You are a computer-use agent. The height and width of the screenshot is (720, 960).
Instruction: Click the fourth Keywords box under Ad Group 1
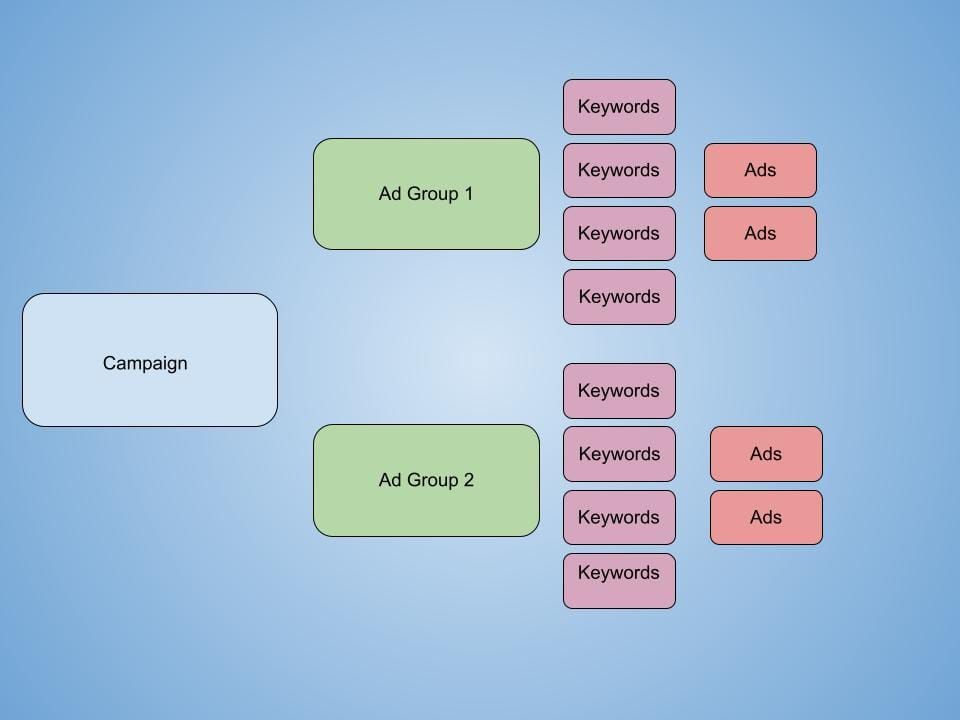pos(619,297)
